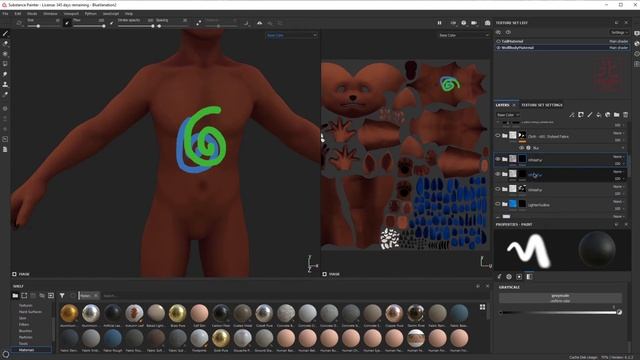Select the Clone stamp tool

[5, 84]
